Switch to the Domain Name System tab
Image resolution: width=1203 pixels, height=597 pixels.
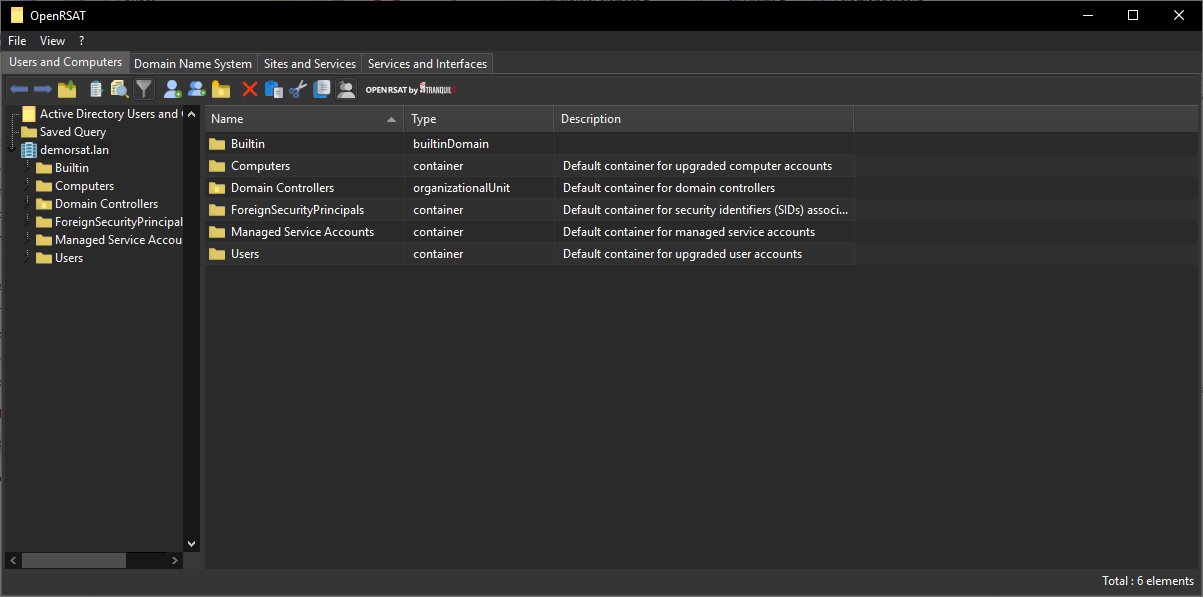(x=193, y=64)
